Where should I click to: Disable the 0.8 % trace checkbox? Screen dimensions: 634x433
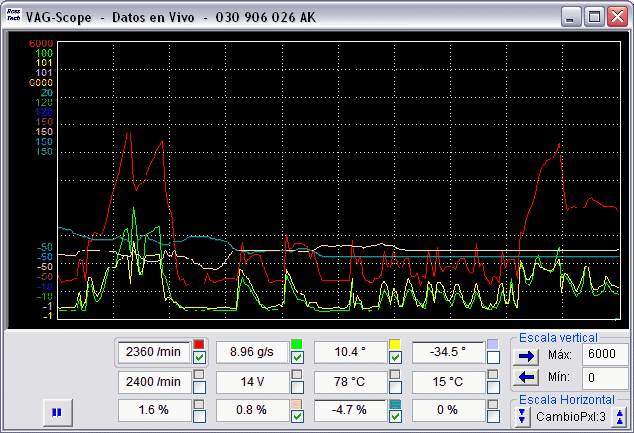click(297, 416)
